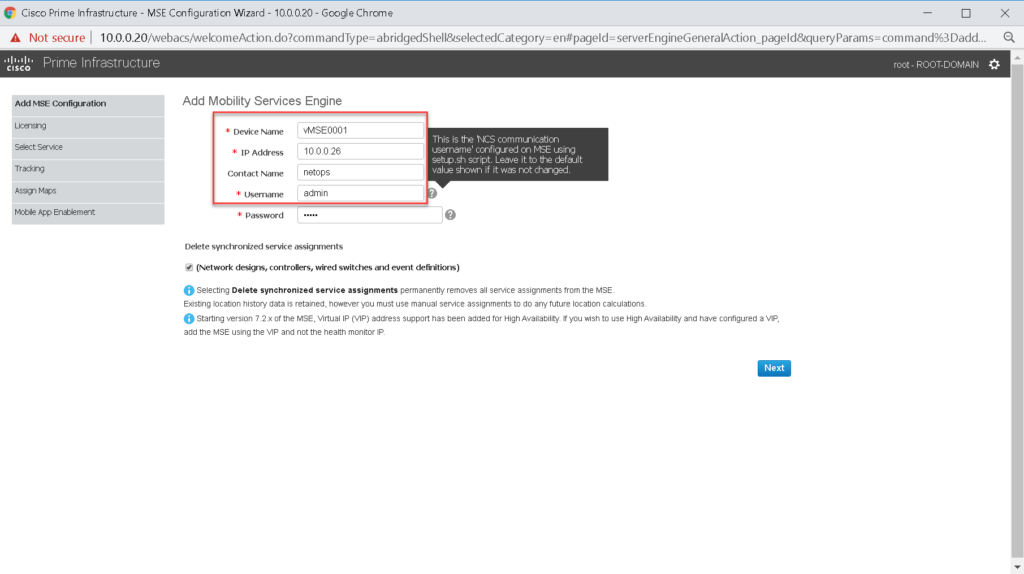Click the info icon beside the version 7.2.x note

click(x=189, y=318)
